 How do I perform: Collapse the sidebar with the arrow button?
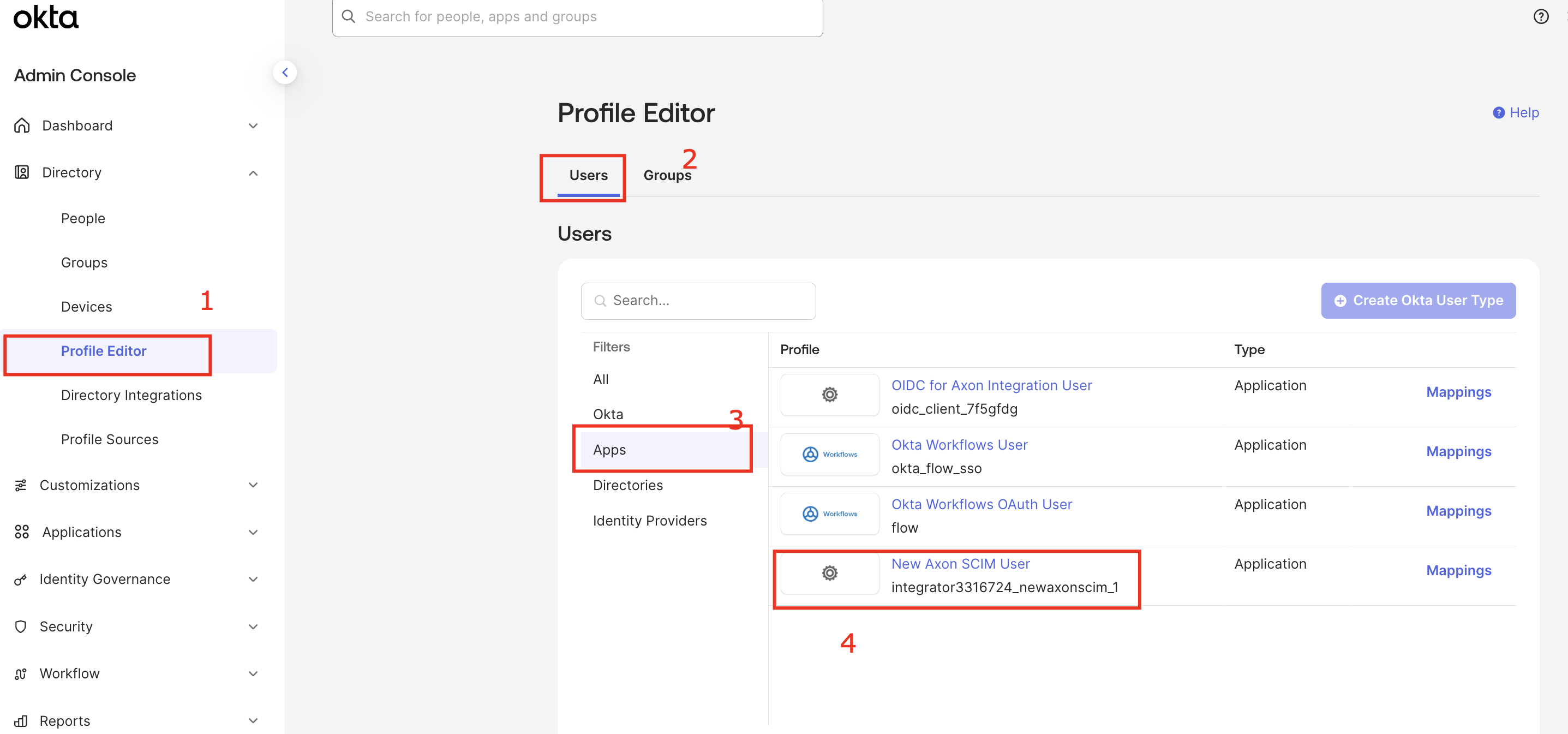click(284, 73)
